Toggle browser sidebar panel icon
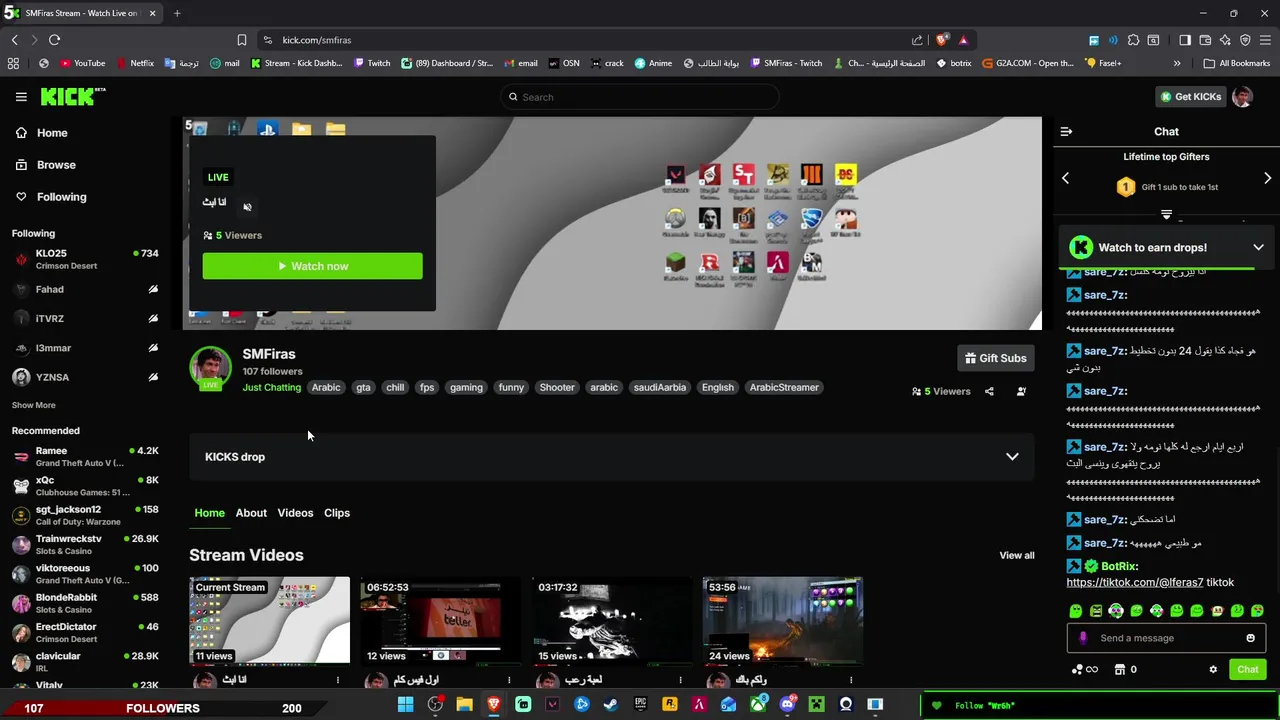Viewport: 1280px width, 720px height. (1185, 40)
